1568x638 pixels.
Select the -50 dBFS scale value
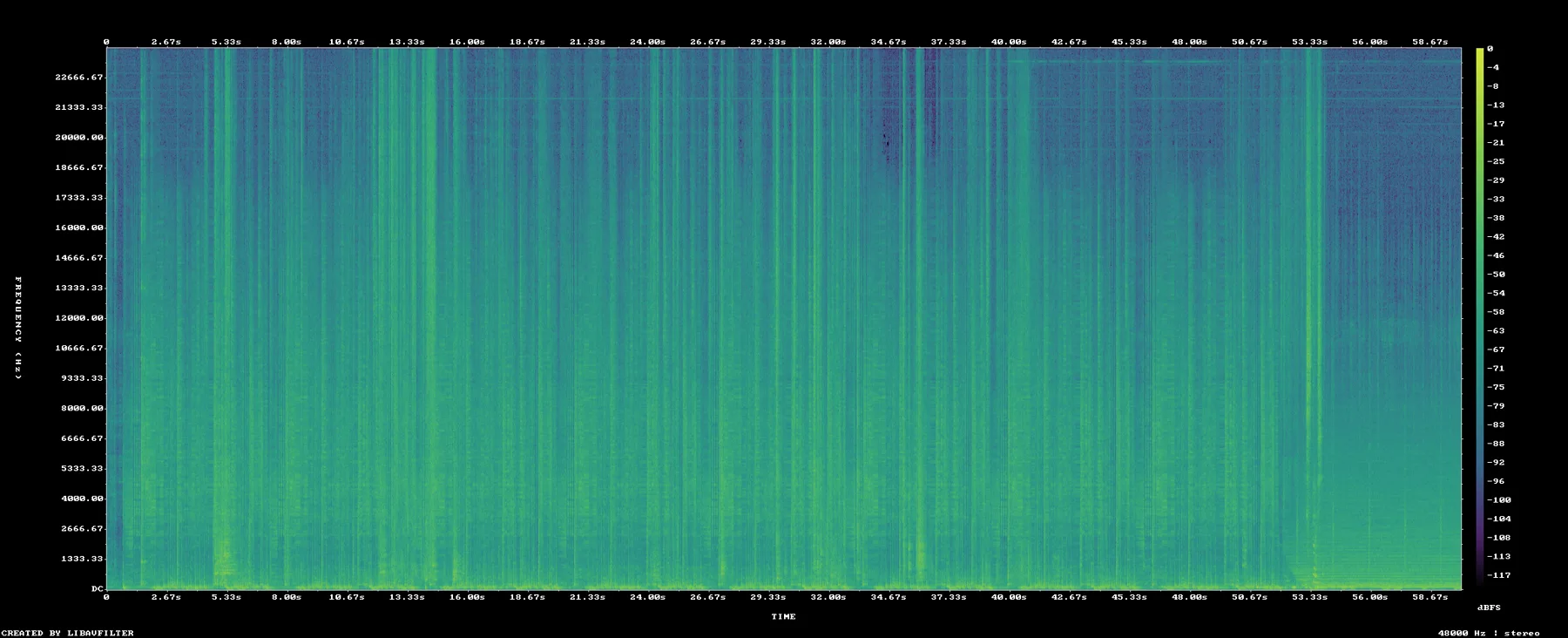1495,275
